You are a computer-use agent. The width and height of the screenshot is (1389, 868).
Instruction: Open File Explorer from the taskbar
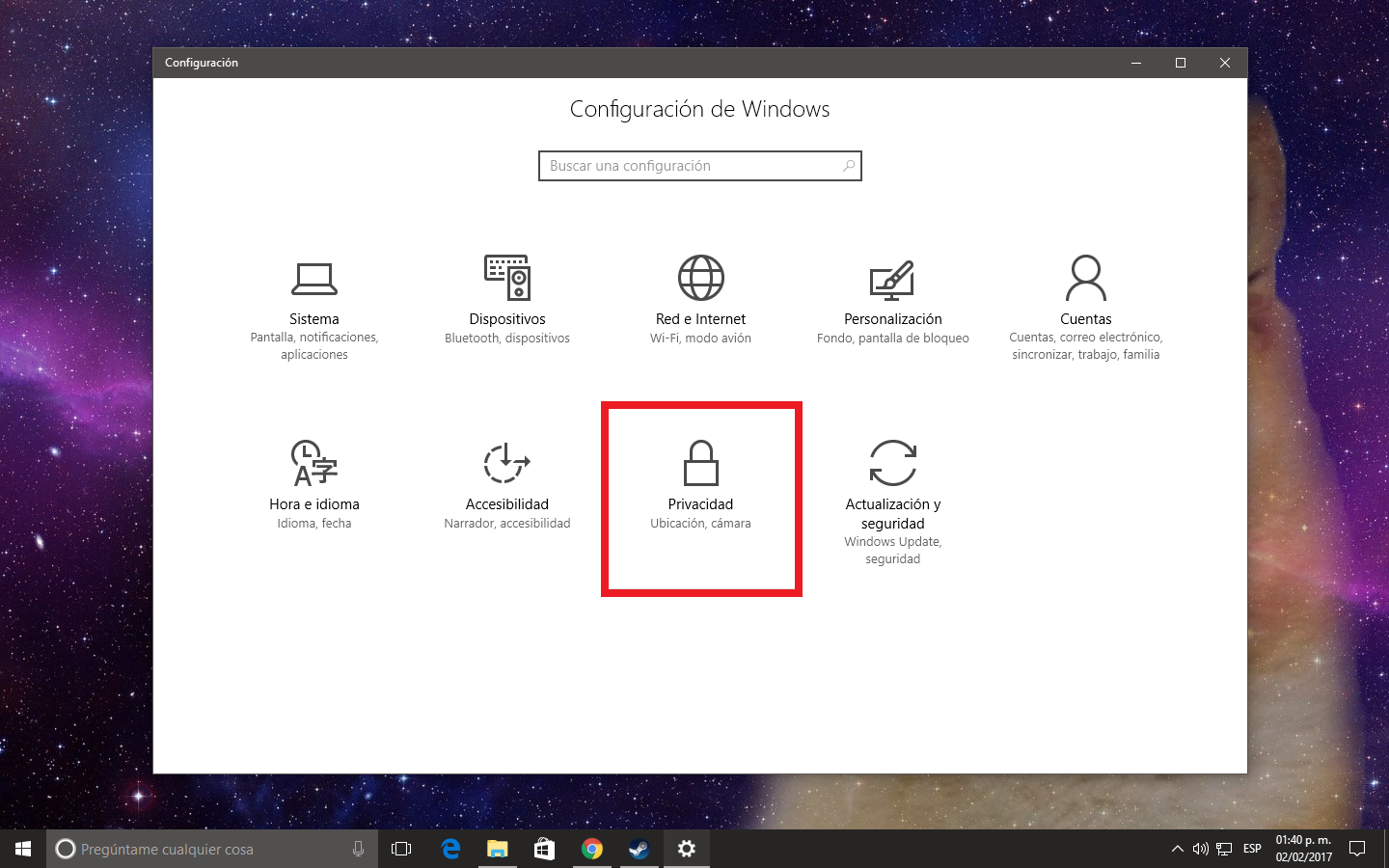(x=497, y=849)
